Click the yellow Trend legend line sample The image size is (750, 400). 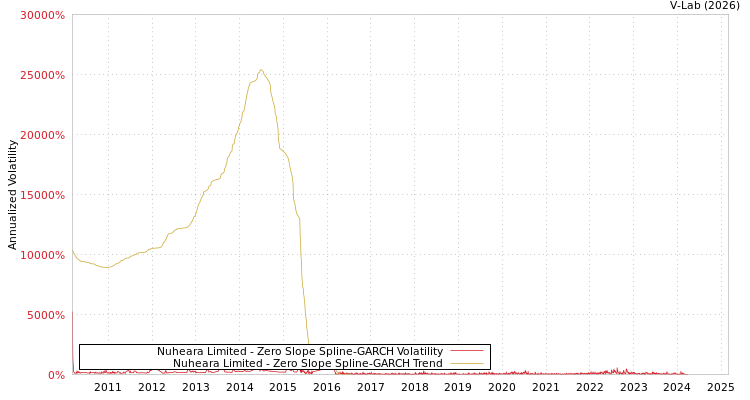(x=467, y=363)
